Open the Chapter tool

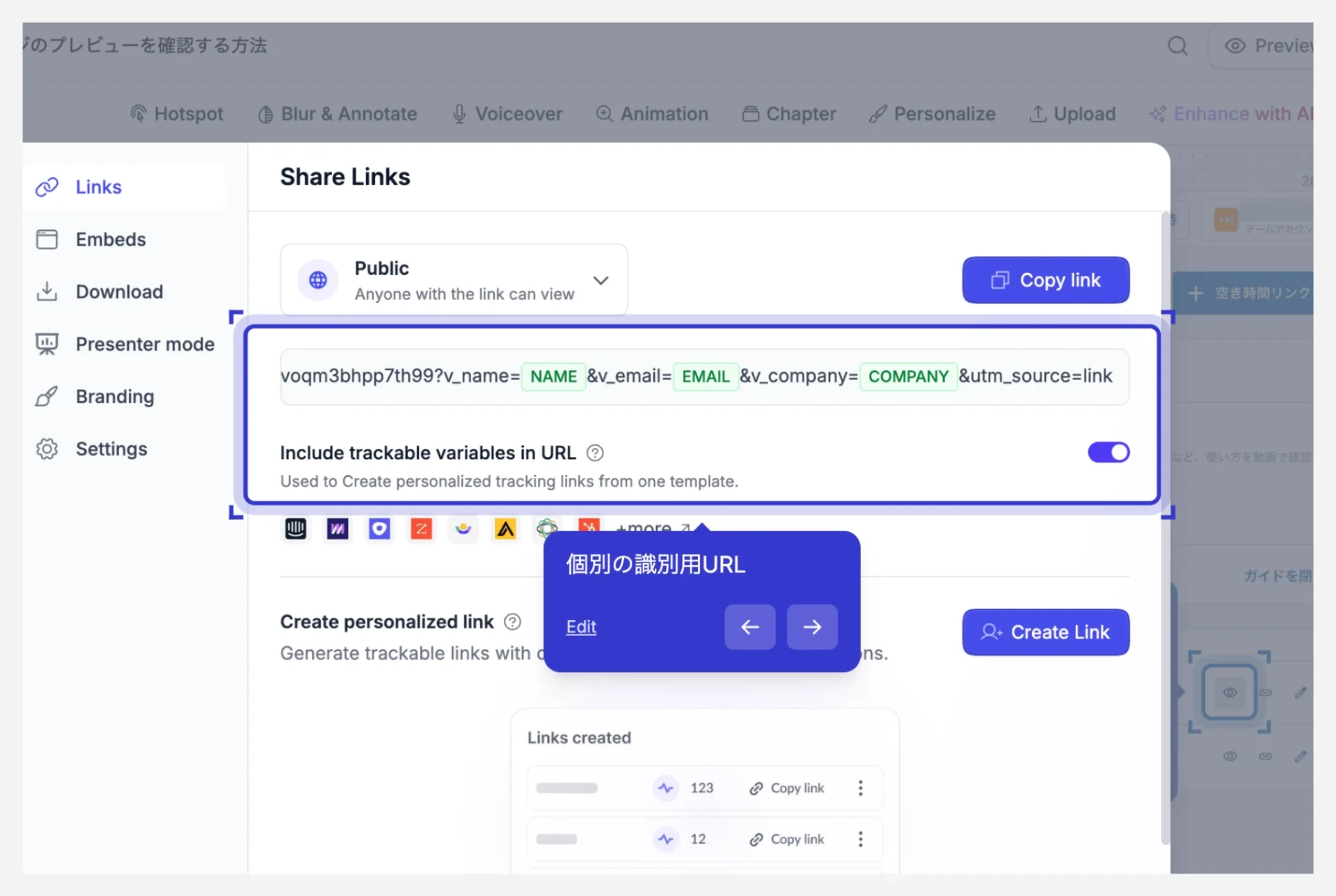789,113
